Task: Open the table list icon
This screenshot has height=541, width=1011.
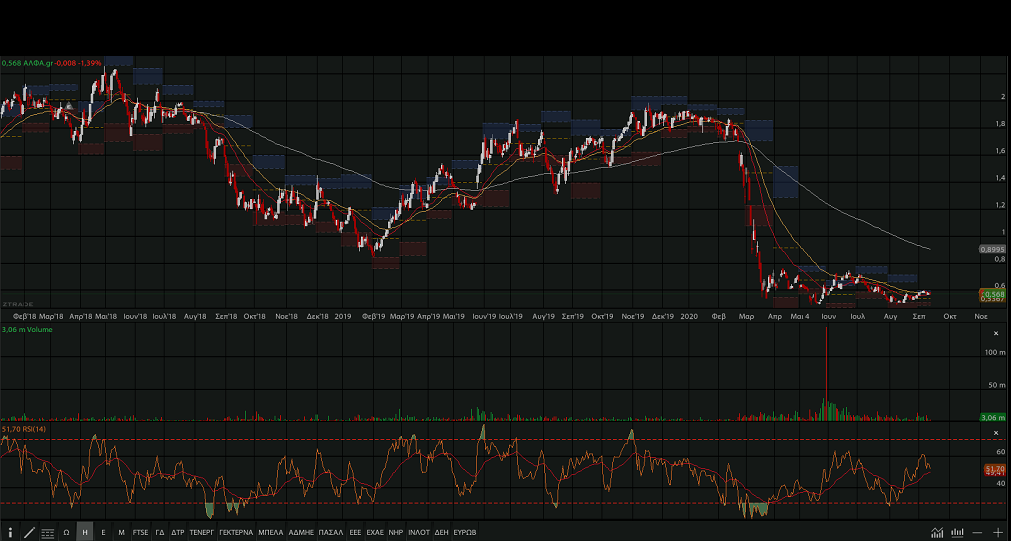Action: (x=48, y=533)
